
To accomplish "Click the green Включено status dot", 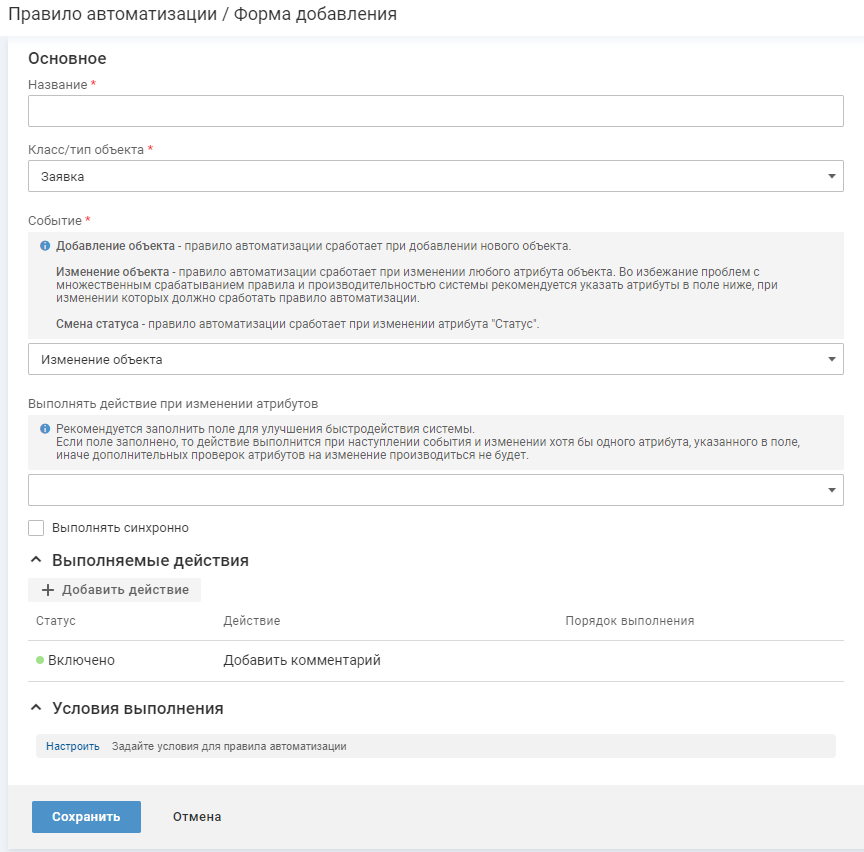I will pos(40,660).
